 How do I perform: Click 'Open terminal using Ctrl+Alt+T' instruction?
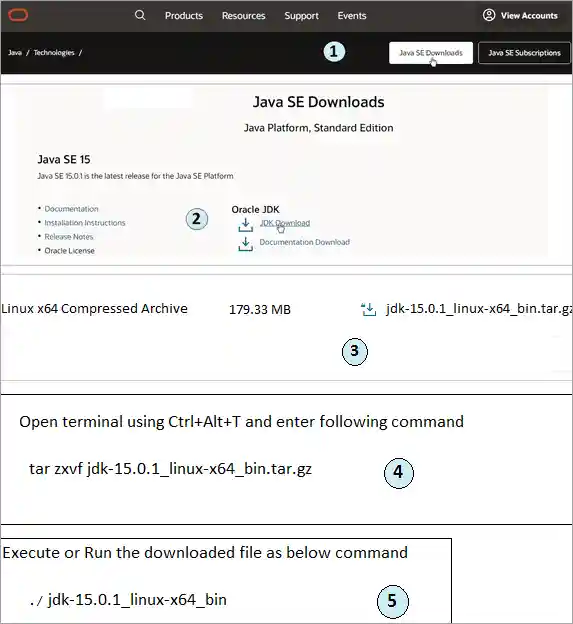[242, 422]
